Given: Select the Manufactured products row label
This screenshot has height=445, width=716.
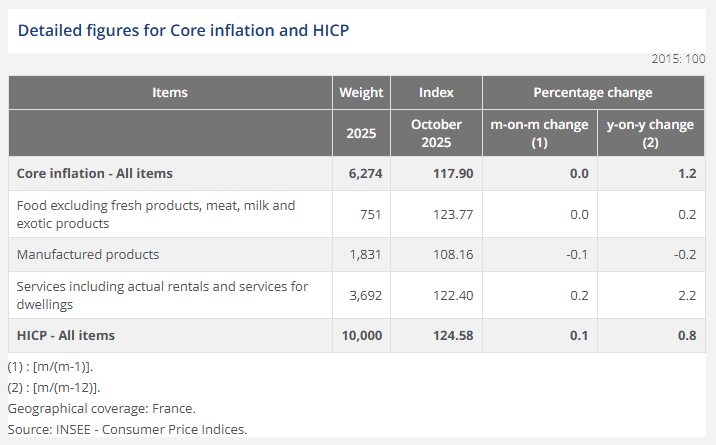Looking at the screenshot, I should tap(88, 254).
